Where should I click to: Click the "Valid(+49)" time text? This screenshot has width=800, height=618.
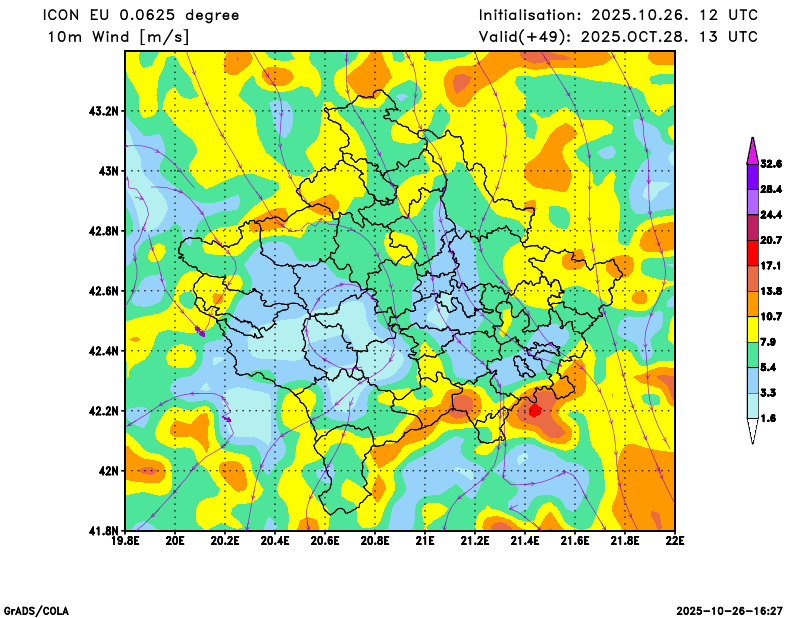tap(618, 37)
